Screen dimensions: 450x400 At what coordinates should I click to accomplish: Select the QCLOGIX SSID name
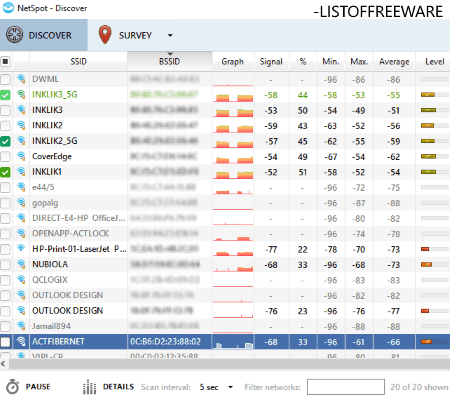click(50, 280)
